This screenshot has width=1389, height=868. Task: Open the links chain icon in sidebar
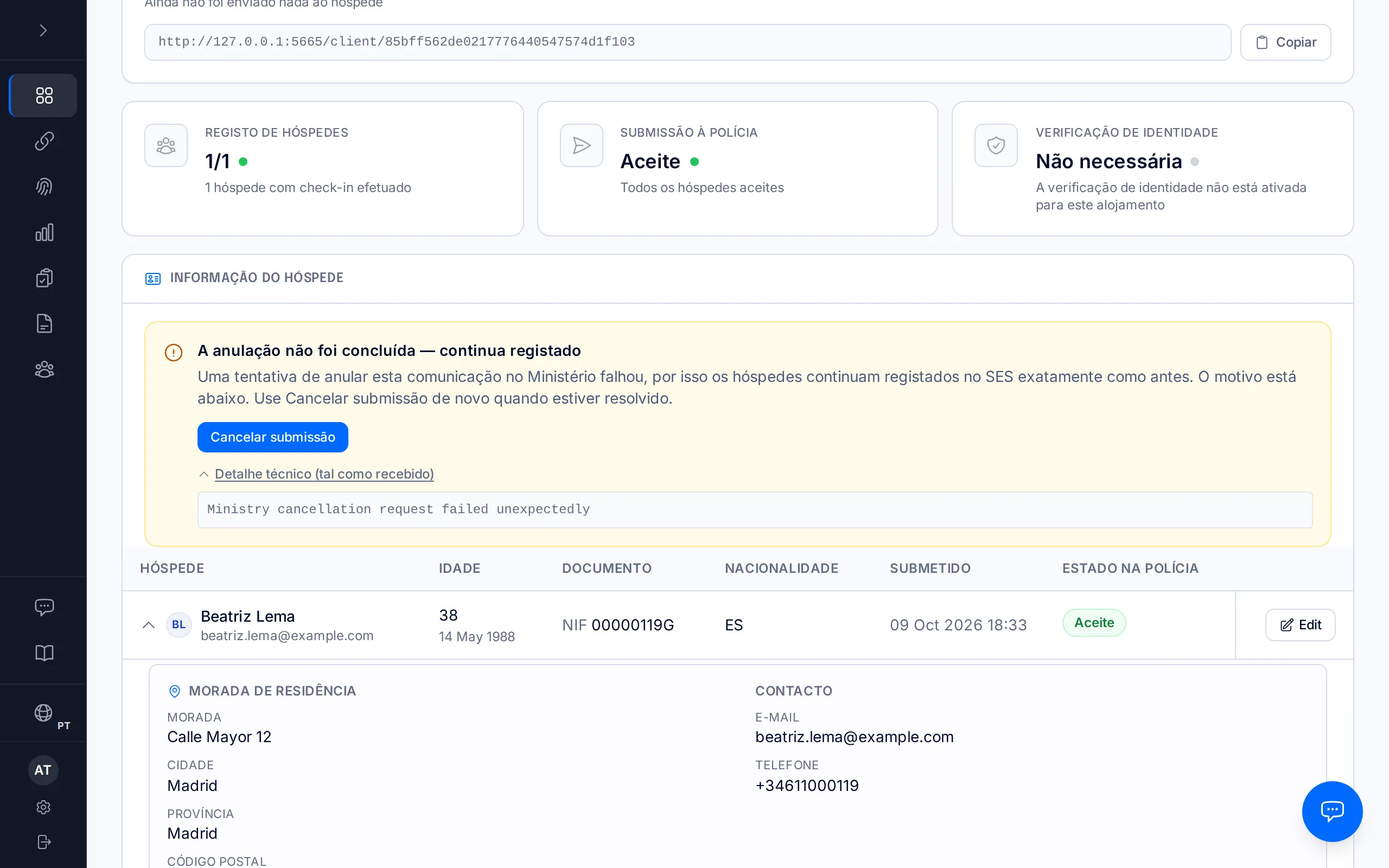coord(43,141)
